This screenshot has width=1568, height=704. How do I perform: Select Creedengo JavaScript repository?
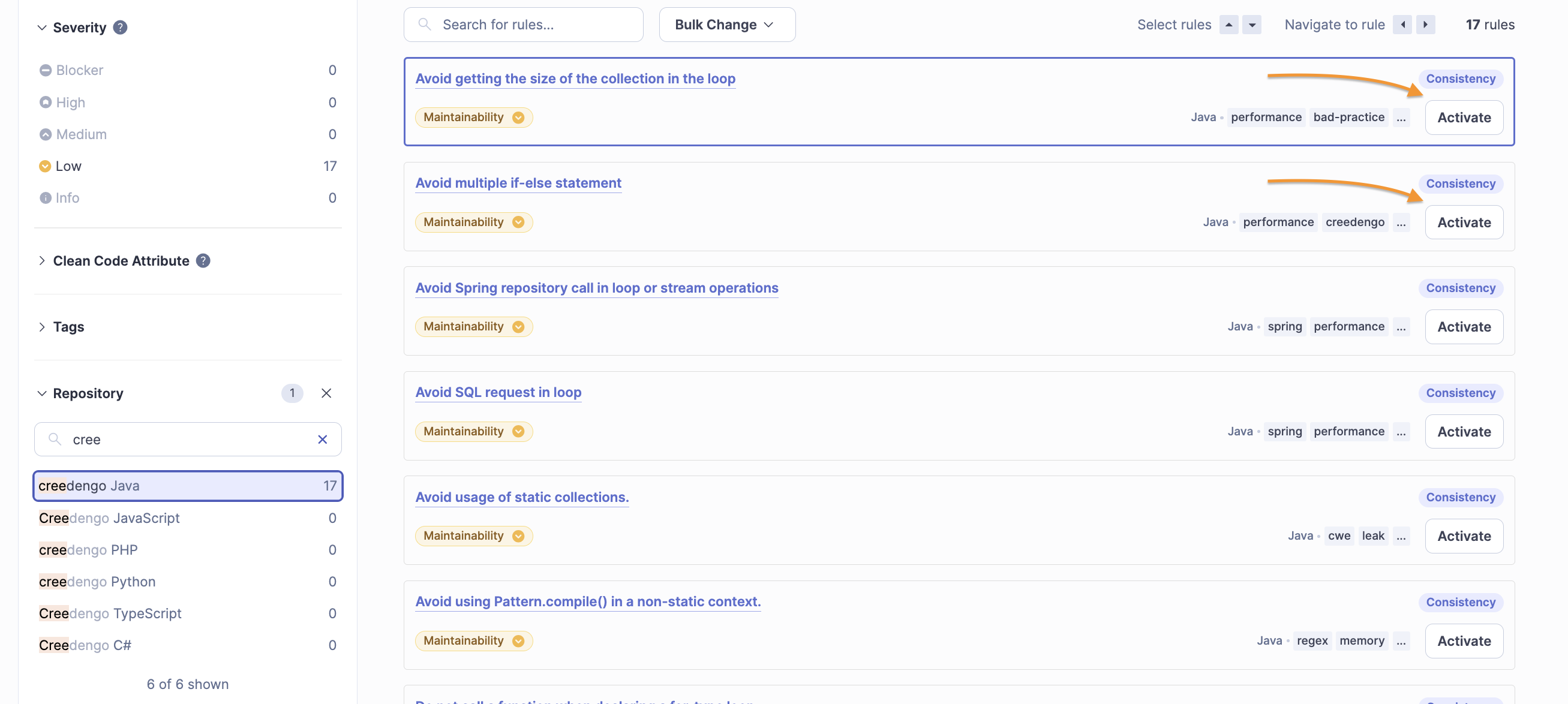click(188, 518)
